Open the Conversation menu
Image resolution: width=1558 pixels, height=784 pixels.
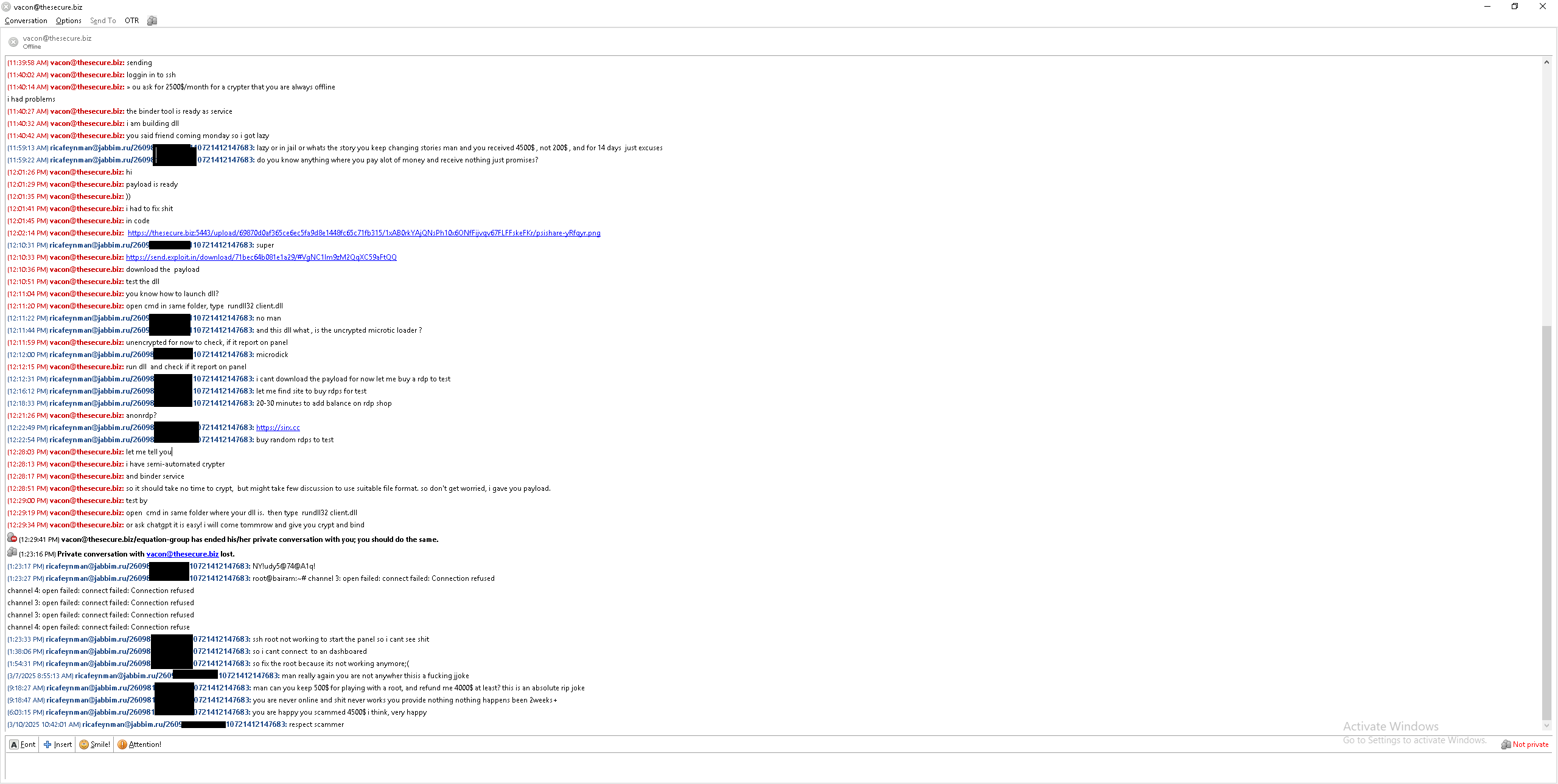(26, 21)
